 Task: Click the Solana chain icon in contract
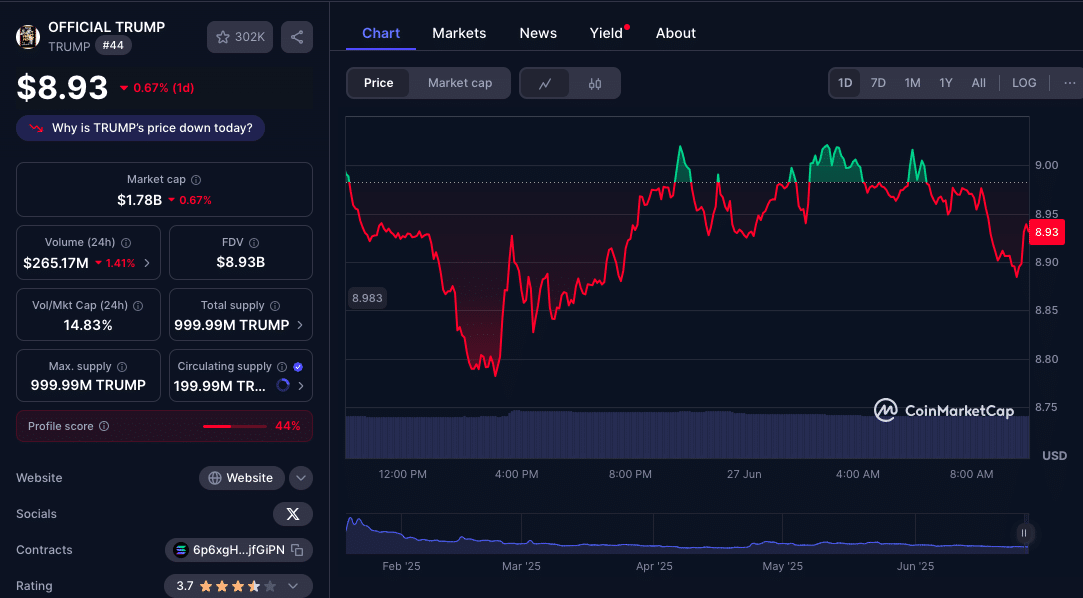click(181, 550)
